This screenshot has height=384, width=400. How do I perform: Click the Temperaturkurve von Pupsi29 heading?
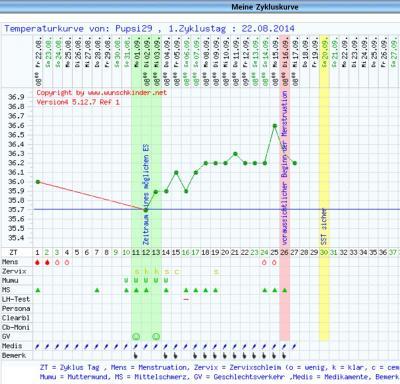149,29
